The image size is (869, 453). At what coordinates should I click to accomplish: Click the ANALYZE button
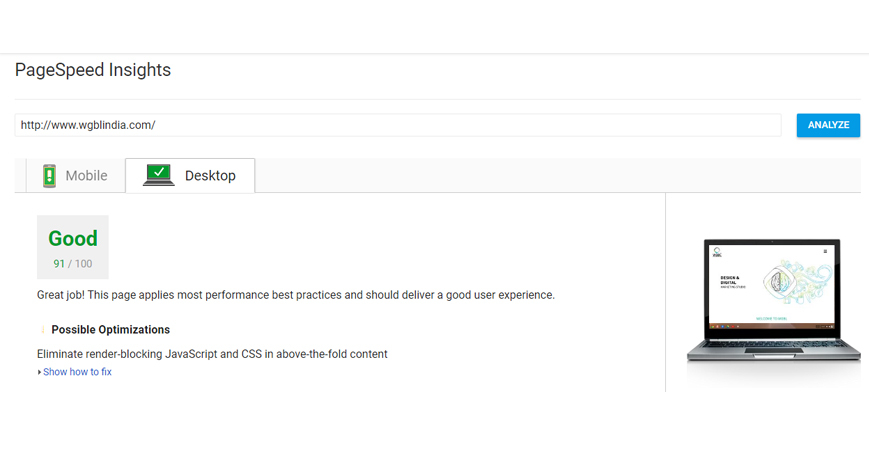tap(828, 125)
